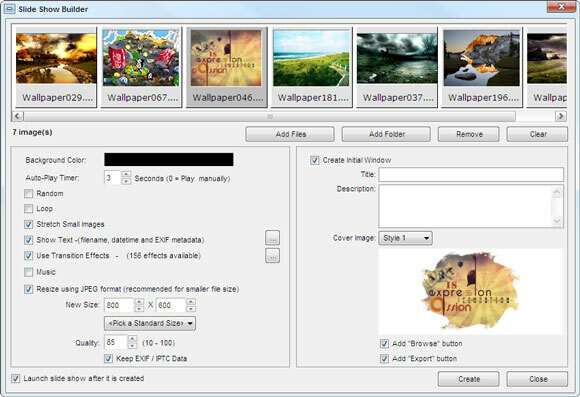Open Pick a Standard Size dropdown
Image resolution: width=580 pixels, height=397 pixels.
coord(150,323)
